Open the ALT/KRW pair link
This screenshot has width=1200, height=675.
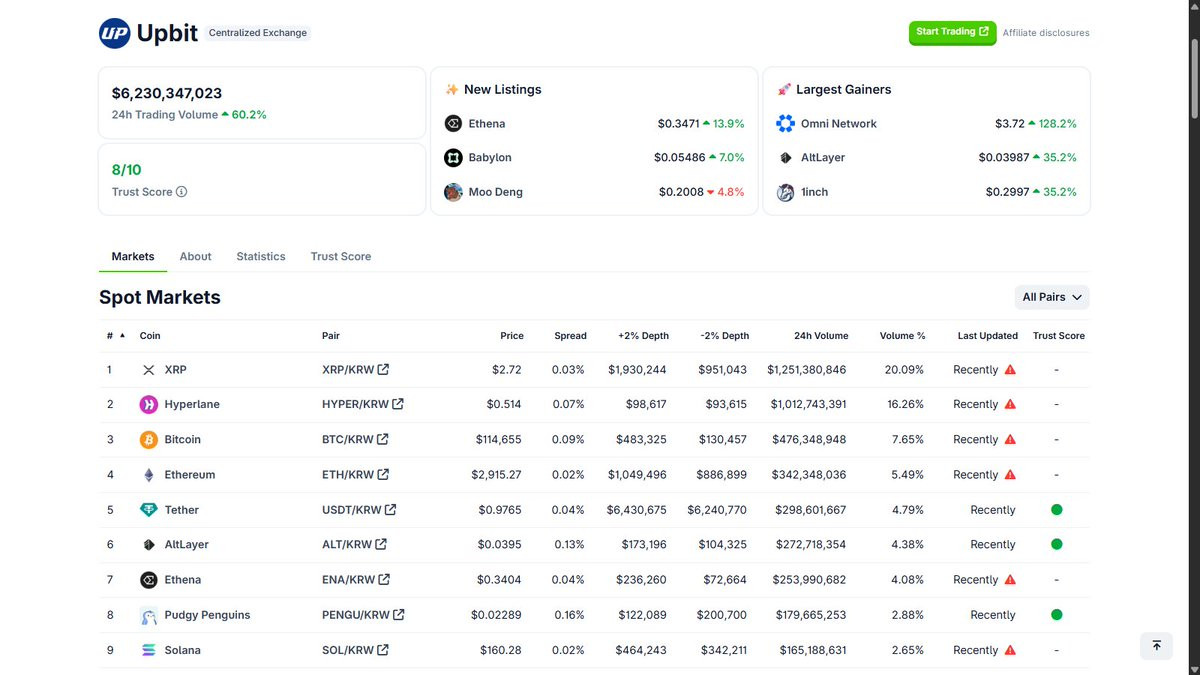pos(354,545)
